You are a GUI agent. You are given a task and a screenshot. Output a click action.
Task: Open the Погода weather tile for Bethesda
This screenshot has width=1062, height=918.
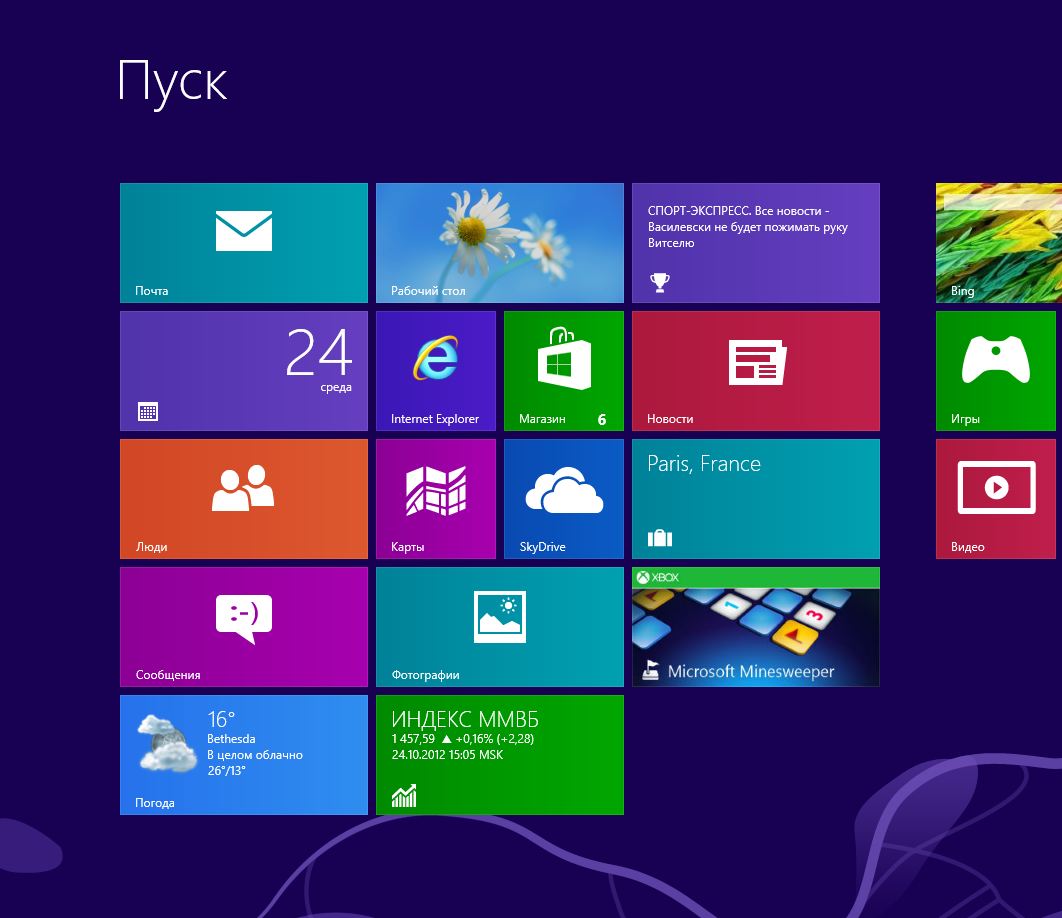[x=244, y=755]
